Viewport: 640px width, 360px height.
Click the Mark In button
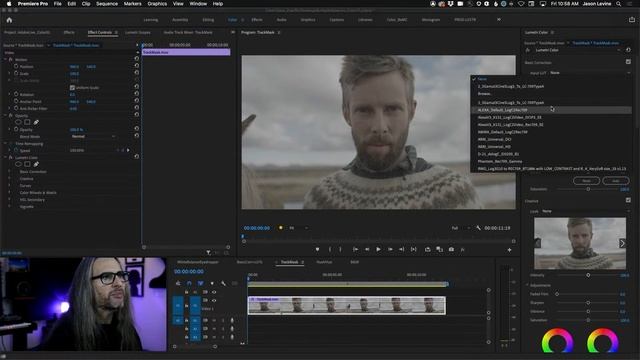pos(330,249)
